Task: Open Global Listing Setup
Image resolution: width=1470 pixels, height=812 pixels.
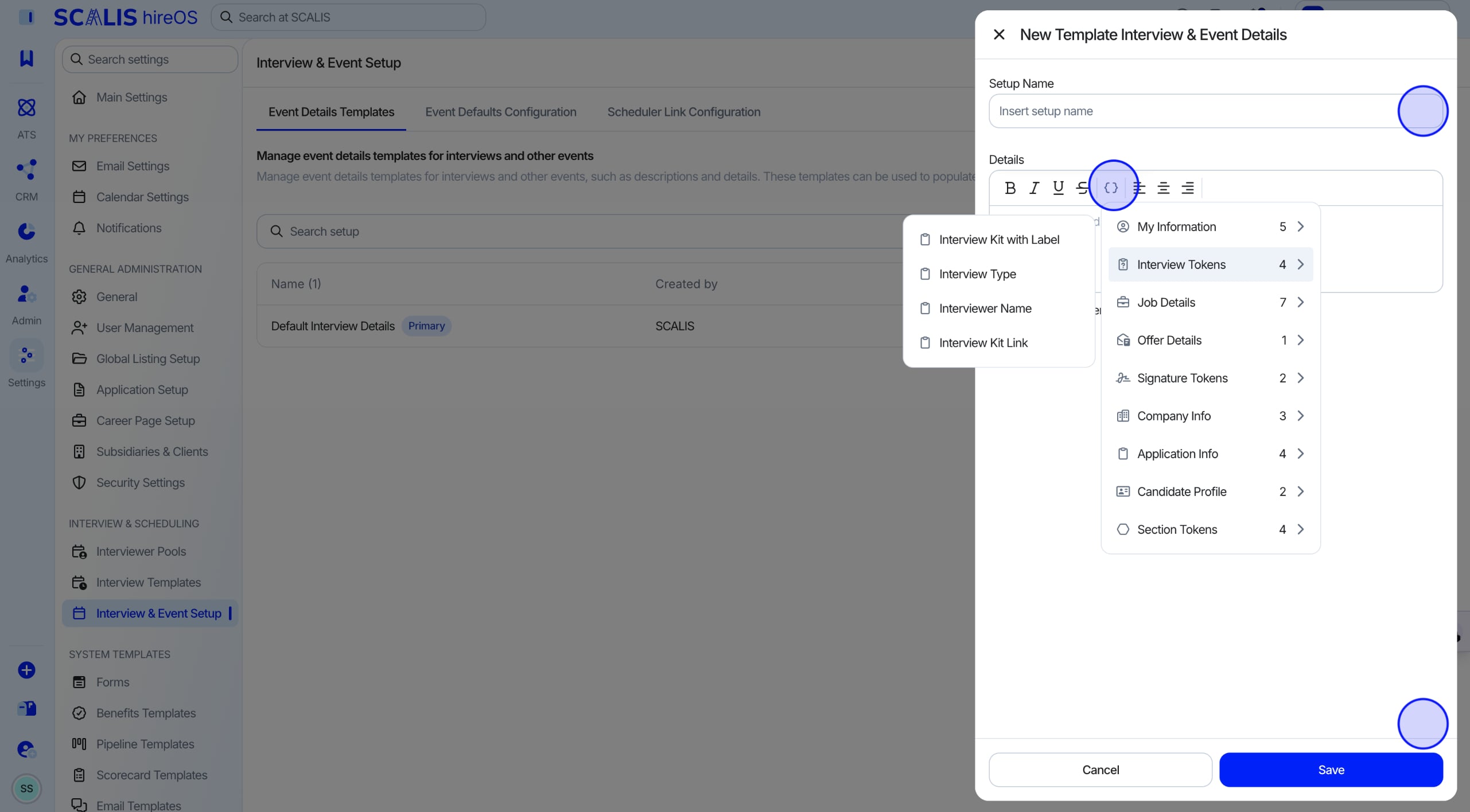Action: (150, 358)
